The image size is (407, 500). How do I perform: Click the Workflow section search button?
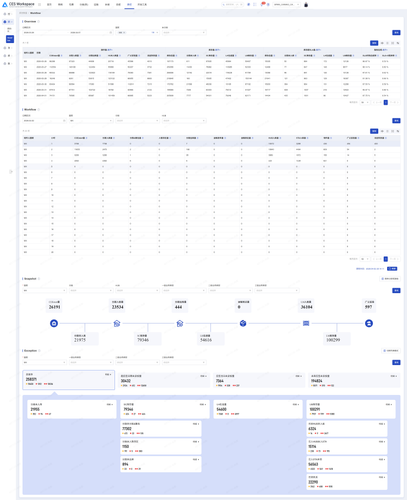point(396,121)
